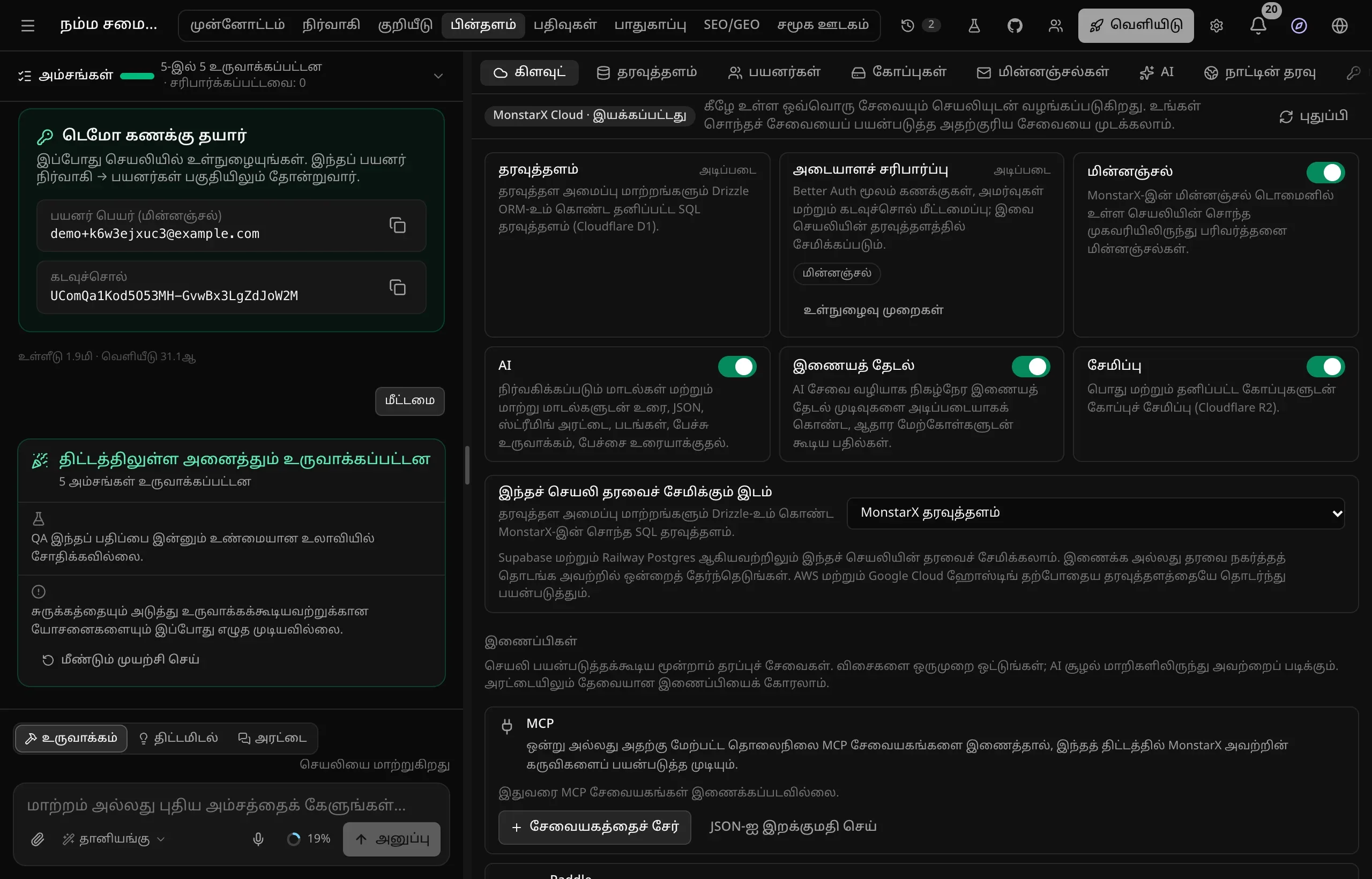This screenshot has height=879, width=1372.
Task: Click the புதுப்பி refresh button
Action: click(x=1313, y=116)
